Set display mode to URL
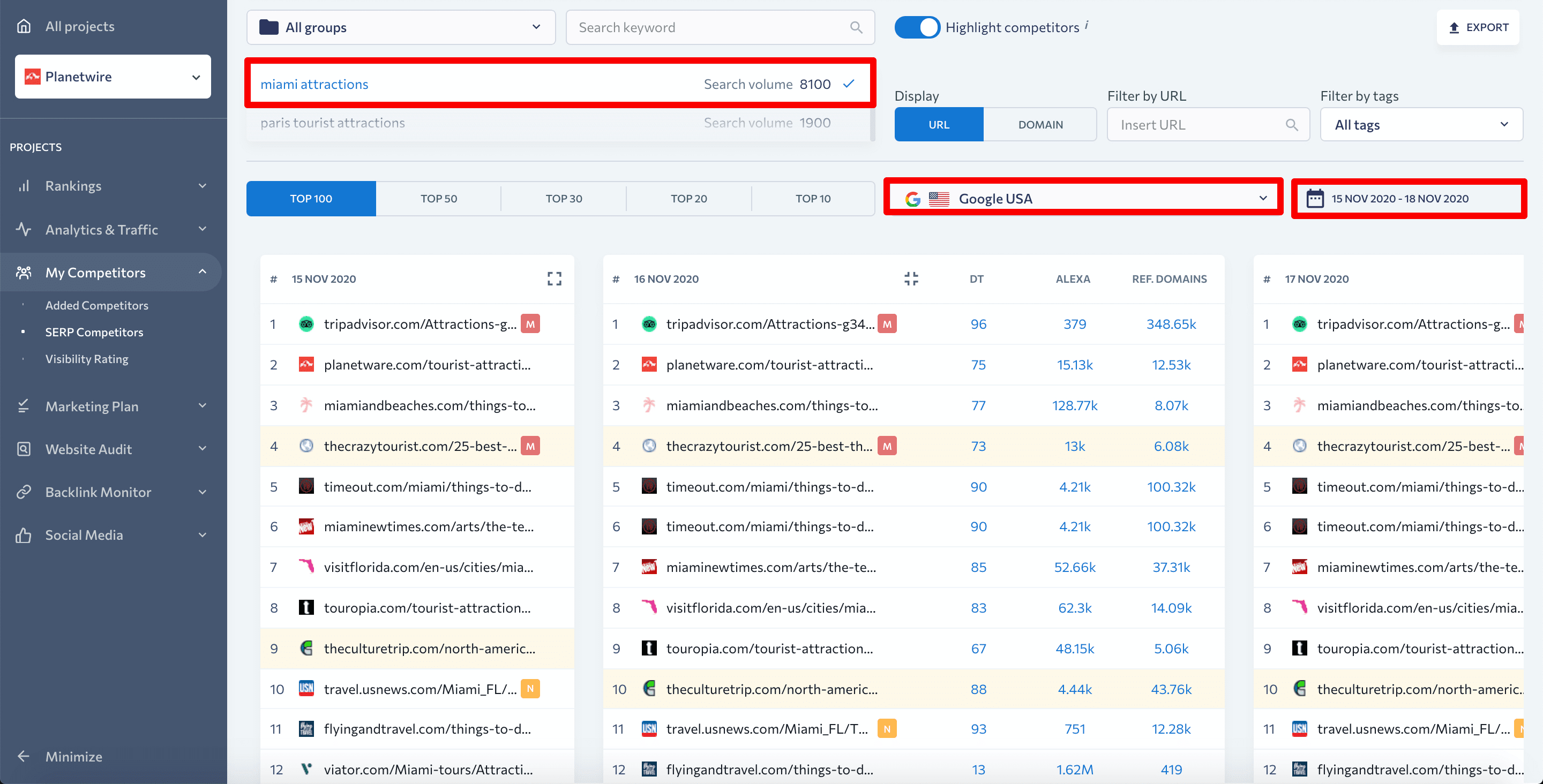 939,125
